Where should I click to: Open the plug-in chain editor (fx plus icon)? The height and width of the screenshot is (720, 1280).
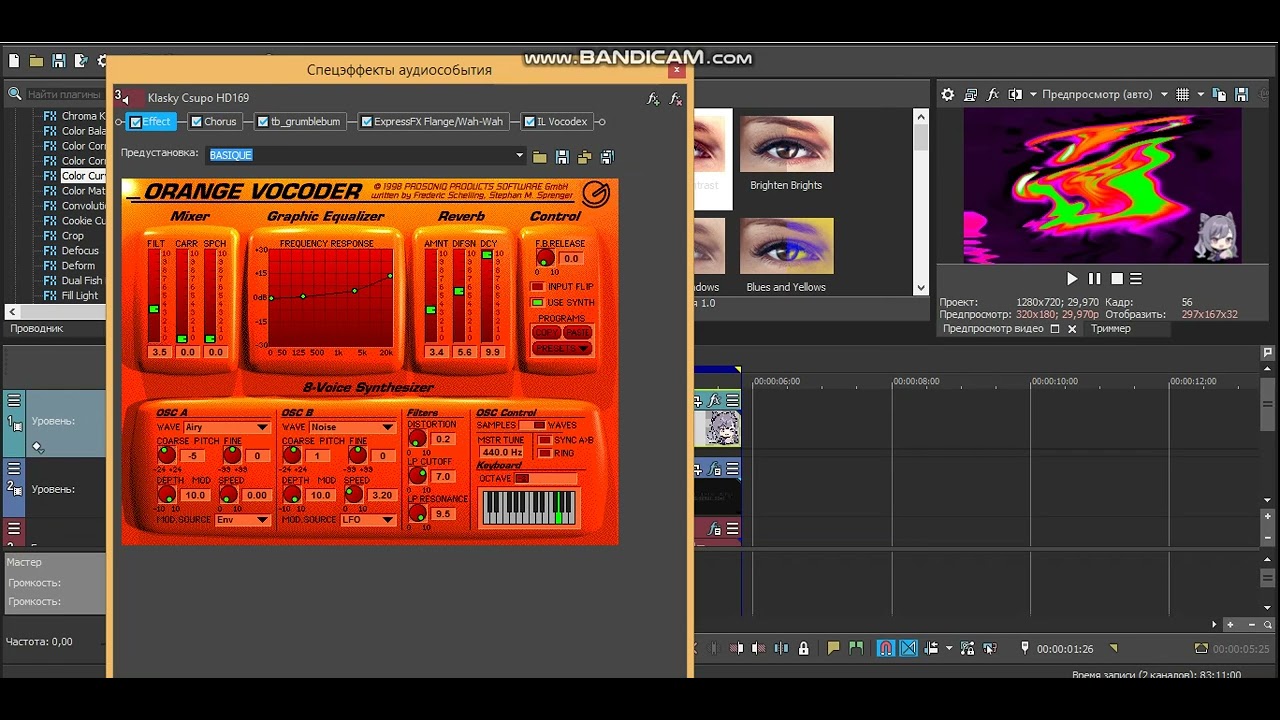(x=653, y=98)
